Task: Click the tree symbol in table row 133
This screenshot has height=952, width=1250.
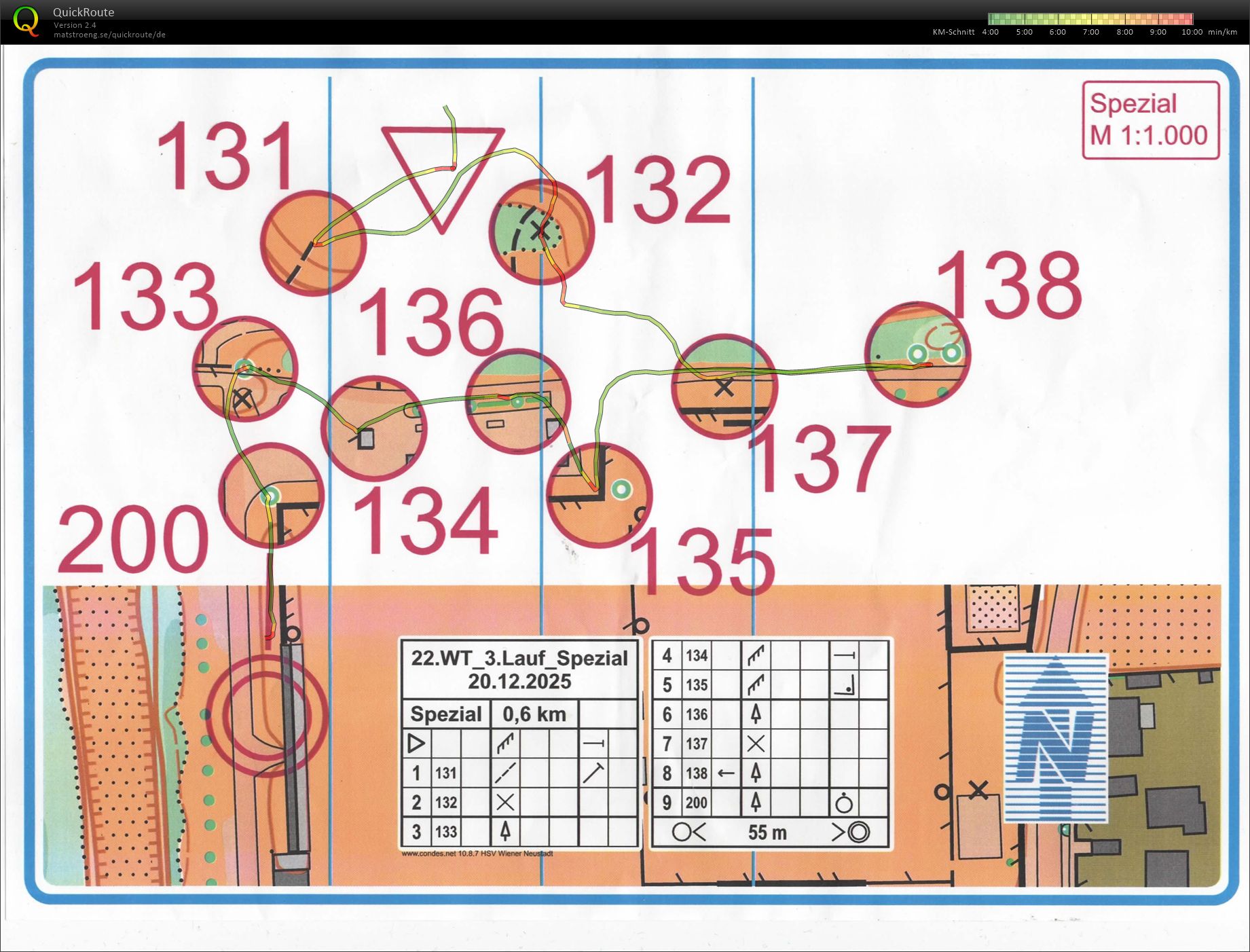Action: click(504, 831)
